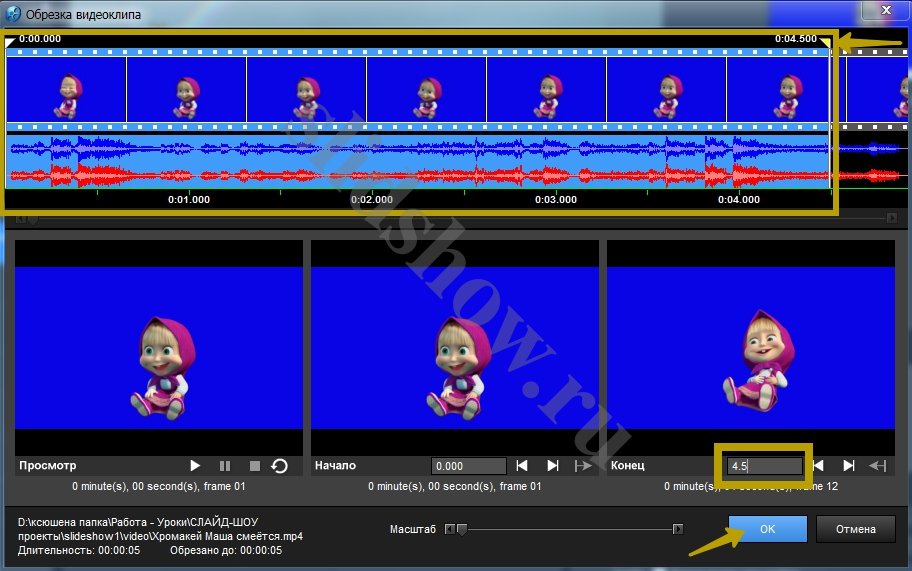Play the clip preview
Image resolution: width=912 pixels, height=571 pixels.
click(x=195, y=466)
